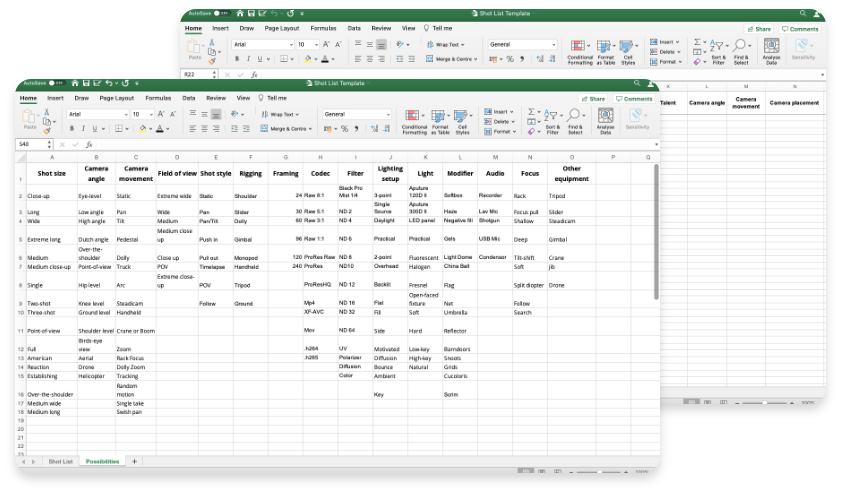This screenshot has height=494, width=841.
Task: Decrease font size in front window
Action: [x=173, y=114]
